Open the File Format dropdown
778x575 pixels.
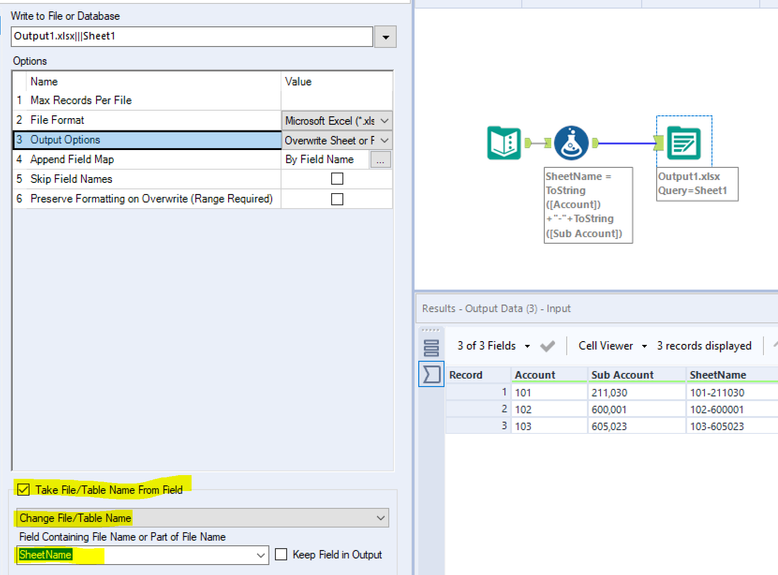point(383,120)
